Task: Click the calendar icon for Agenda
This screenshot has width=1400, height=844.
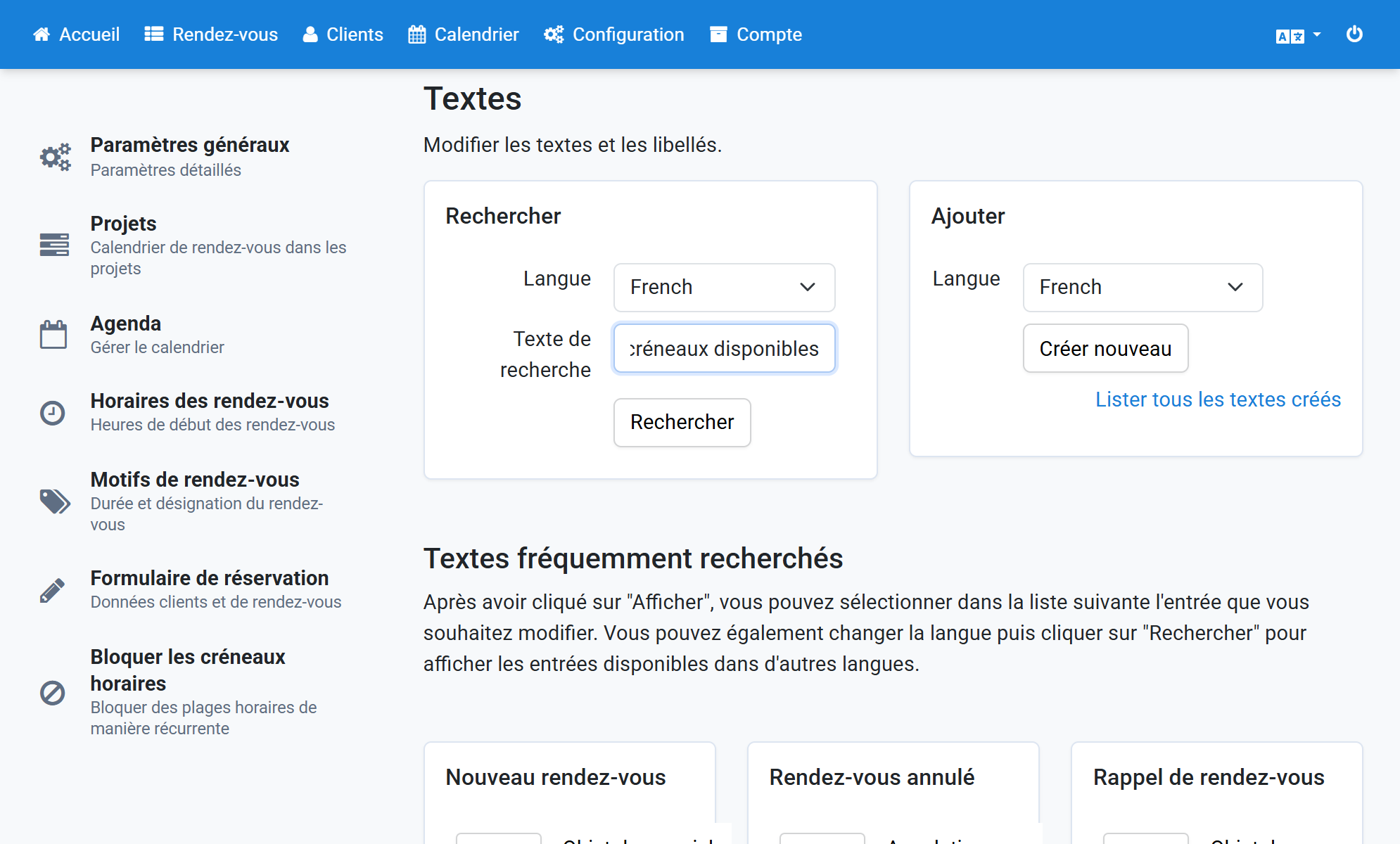Action: pyautogui.click(x=53, y=335)
